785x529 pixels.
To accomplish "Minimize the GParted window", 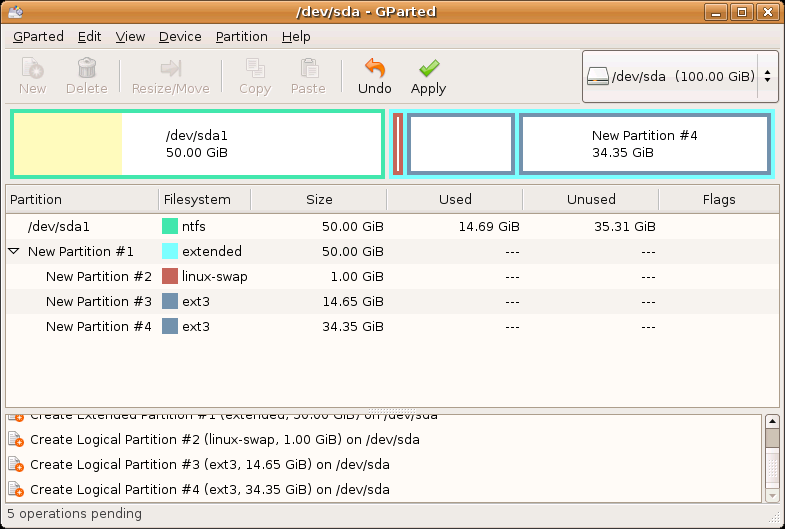I will pos(716,12).
